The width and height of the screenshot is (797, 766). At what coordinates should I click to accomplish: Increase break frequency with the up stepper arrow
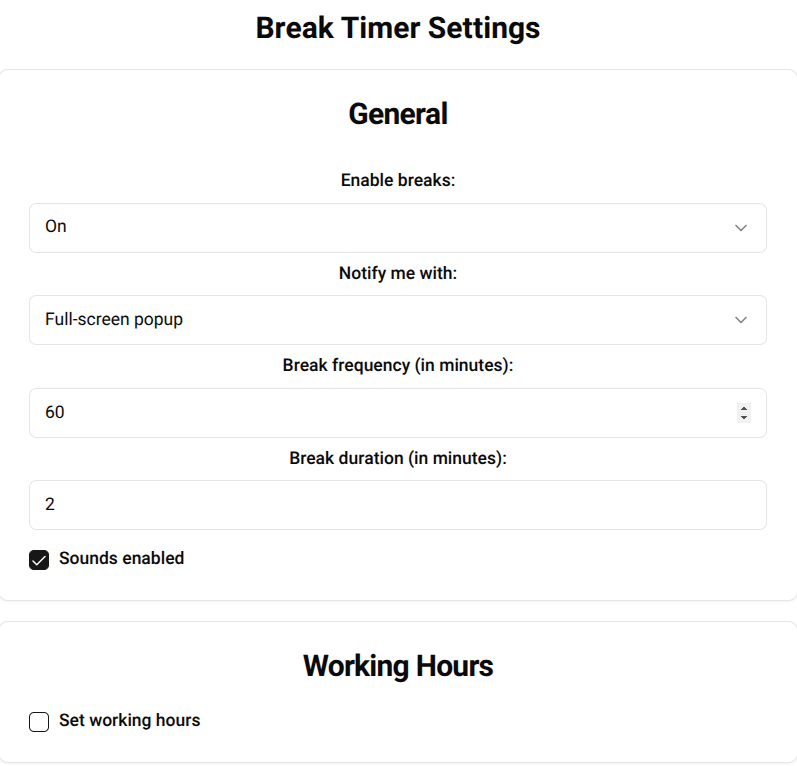click(x=743, y=408)
